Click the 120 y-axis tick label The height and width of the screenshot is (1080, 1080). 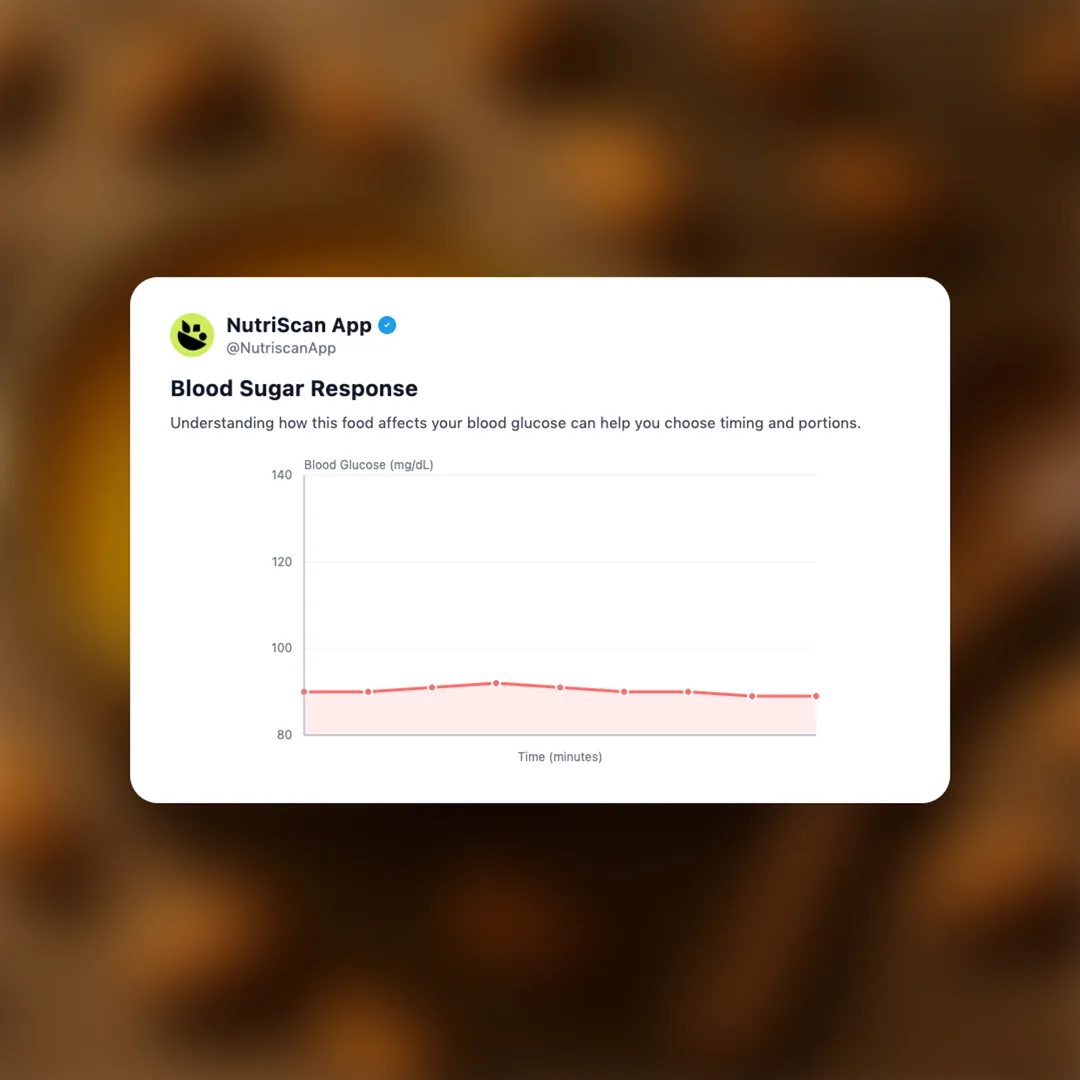point(281,562)
